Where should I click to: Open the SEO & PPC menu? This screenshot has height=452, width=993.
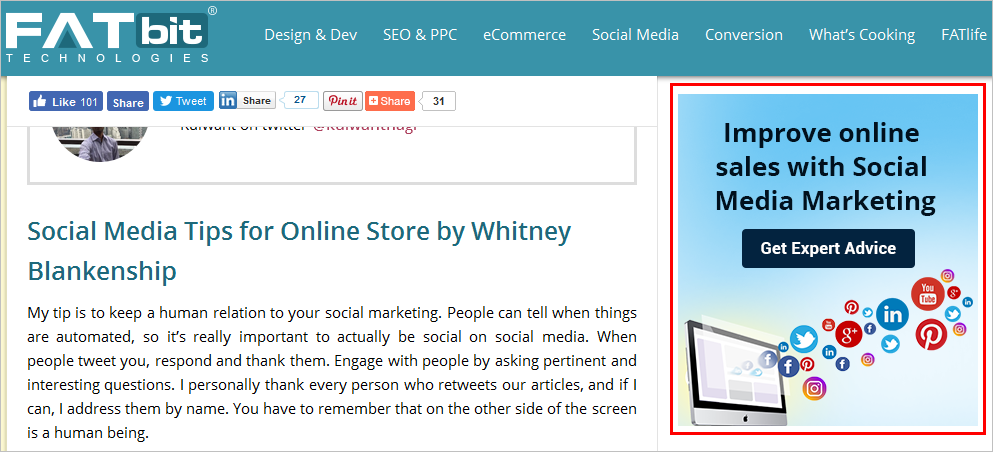coord(420,35)
